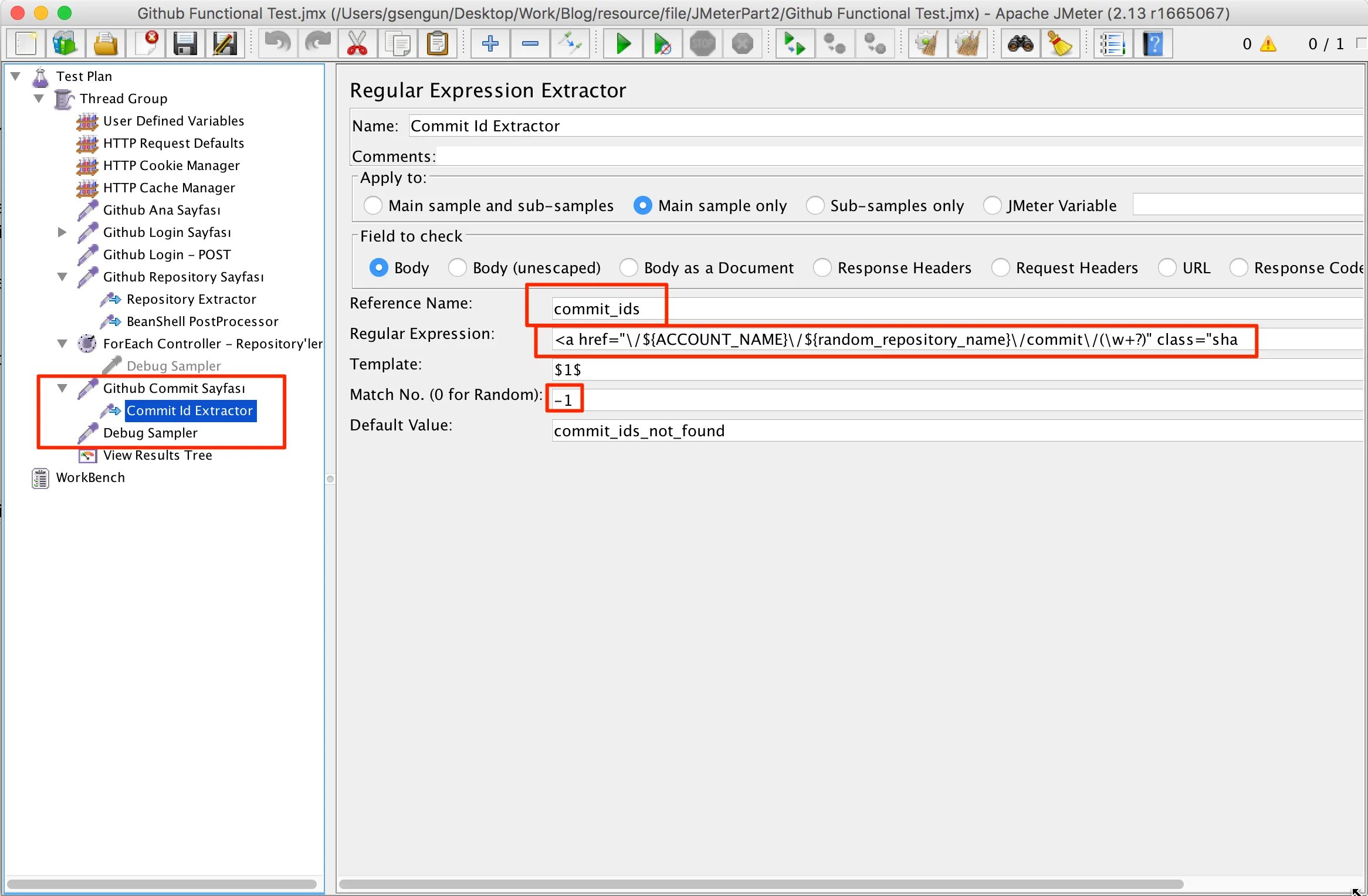The width and height of the screenshot is (1368, 896).
Task: Click the scissors Cut icon
Action: 357,43
